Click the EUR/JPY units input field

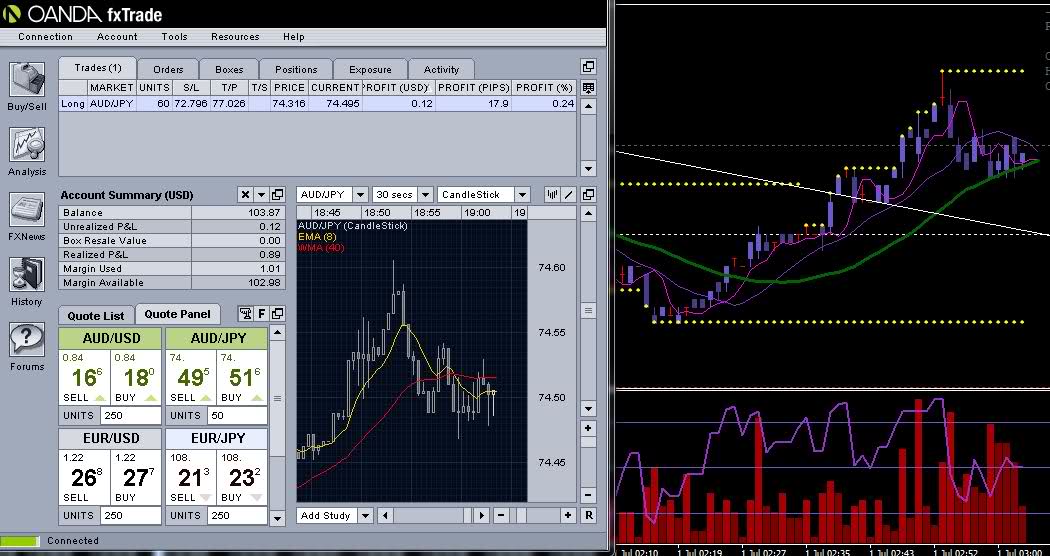click(237, 515)
